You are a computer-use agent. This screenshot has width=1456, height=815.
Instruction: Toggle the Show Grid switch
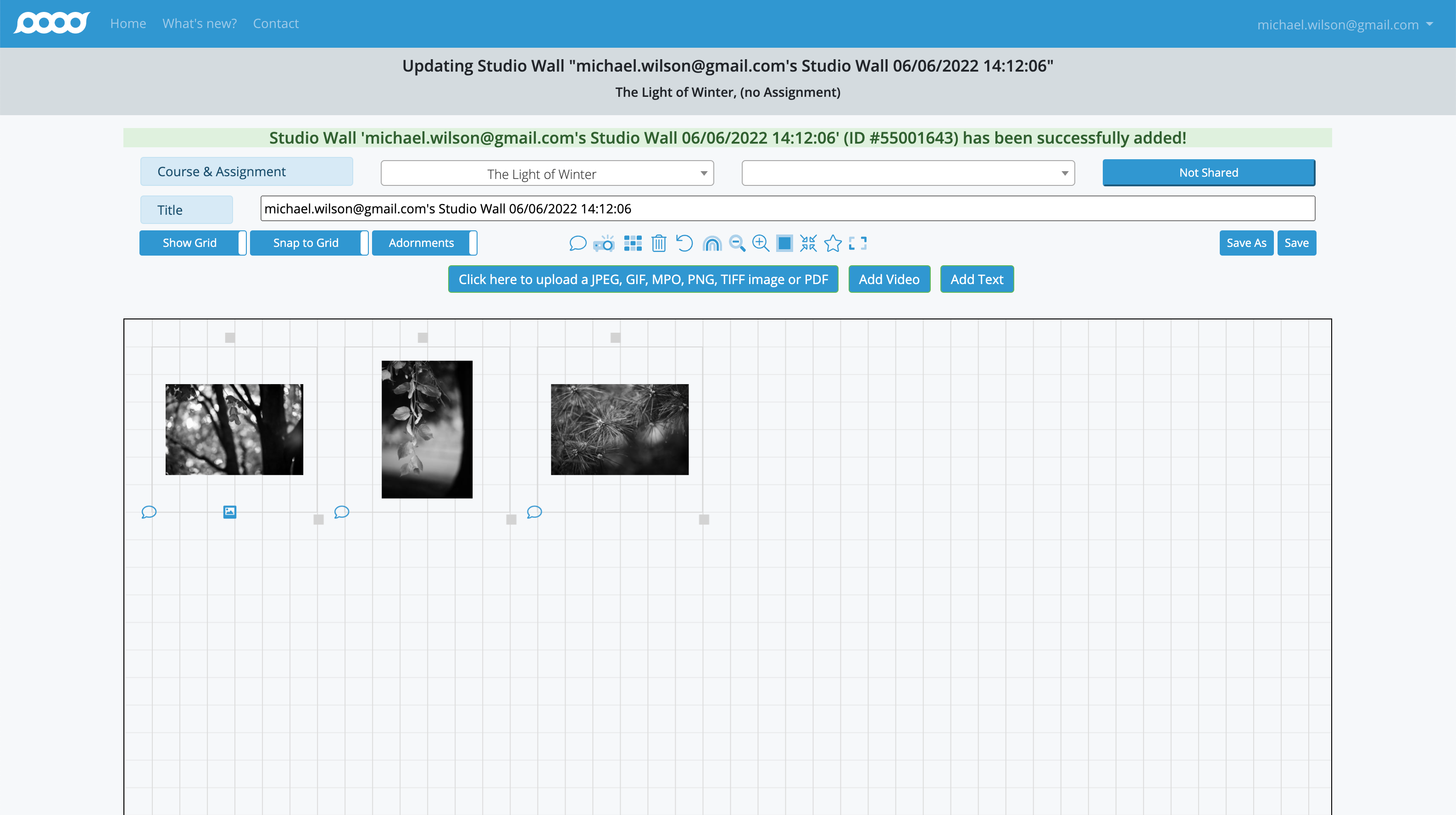193,243
